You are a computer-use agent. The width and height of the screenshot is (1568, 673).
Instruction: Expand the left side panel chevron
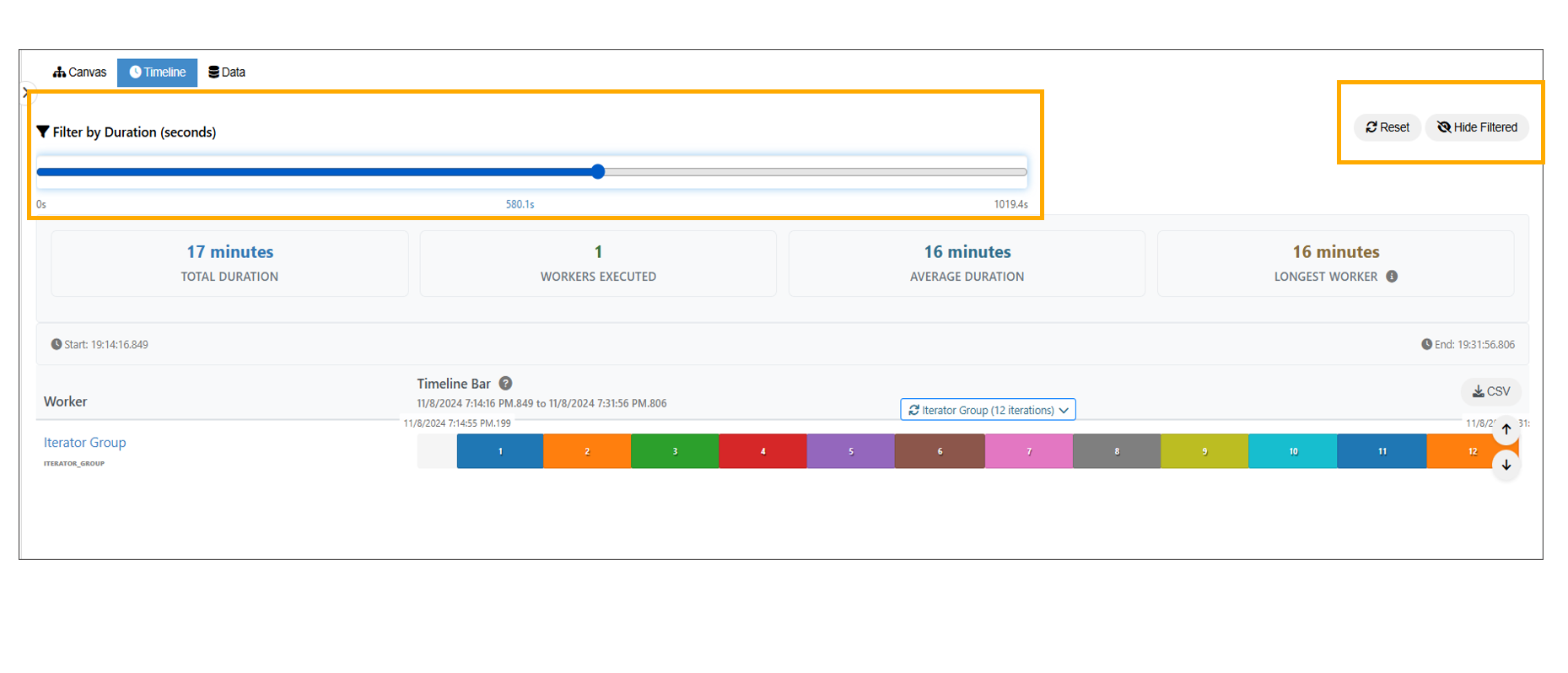[25, 92]
